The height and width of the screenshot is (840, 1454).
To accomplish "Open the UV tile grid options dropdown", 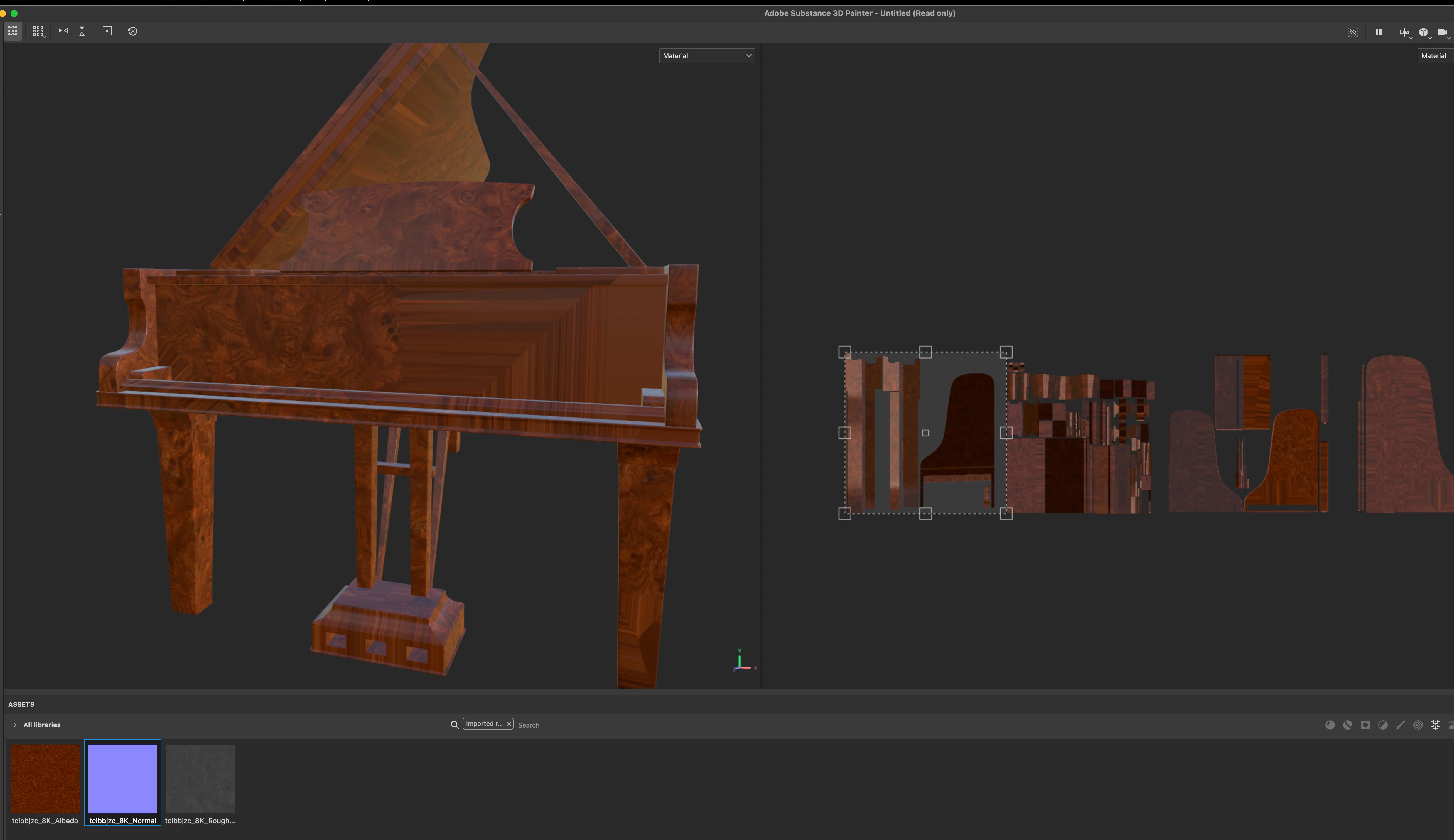I will click(39, 32).
